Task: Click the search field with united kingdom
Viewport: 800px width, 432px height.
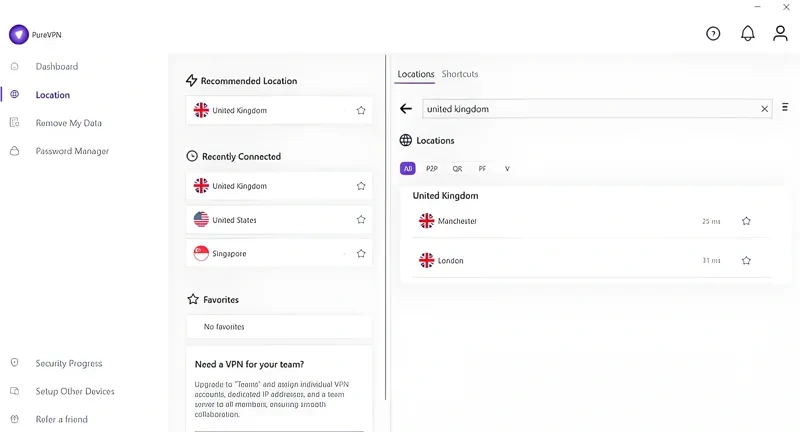Action: click(x=597, y=109)
